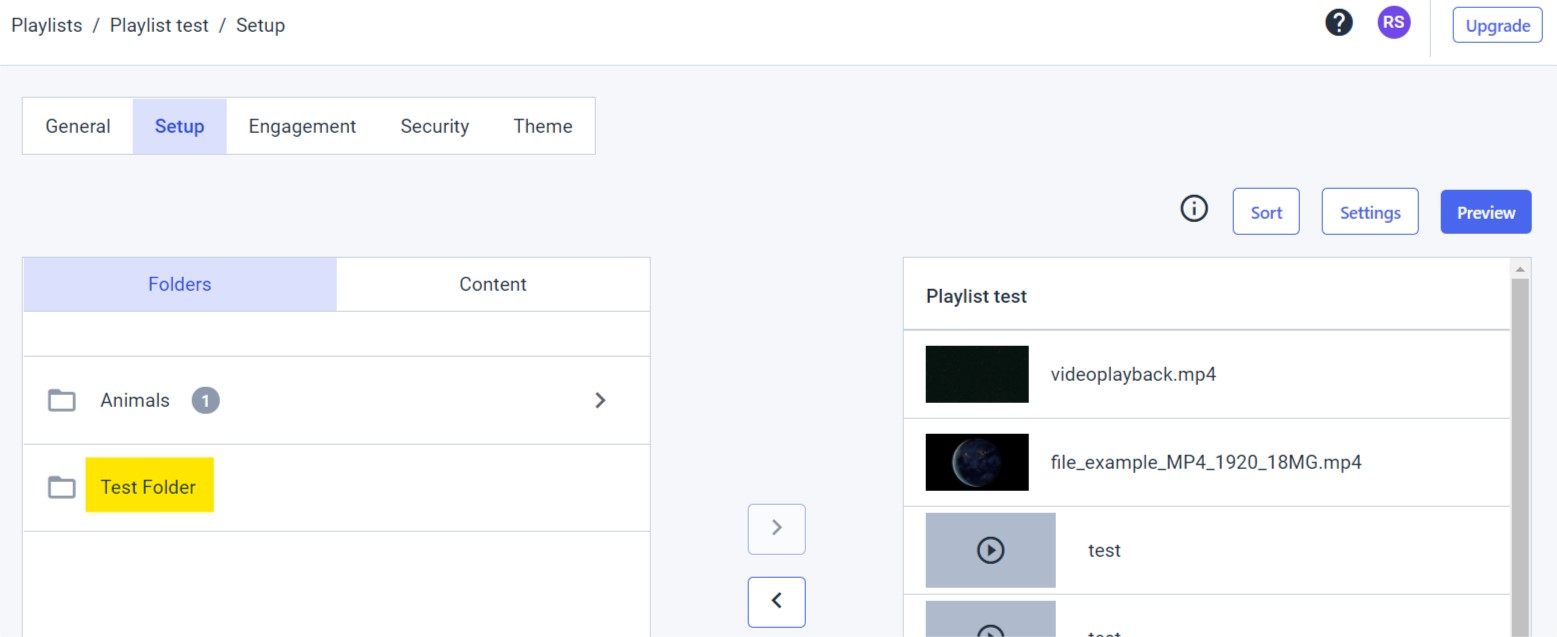Go to Playlists breadcrumb link
Screen dimensions: 1557x637
47,25
